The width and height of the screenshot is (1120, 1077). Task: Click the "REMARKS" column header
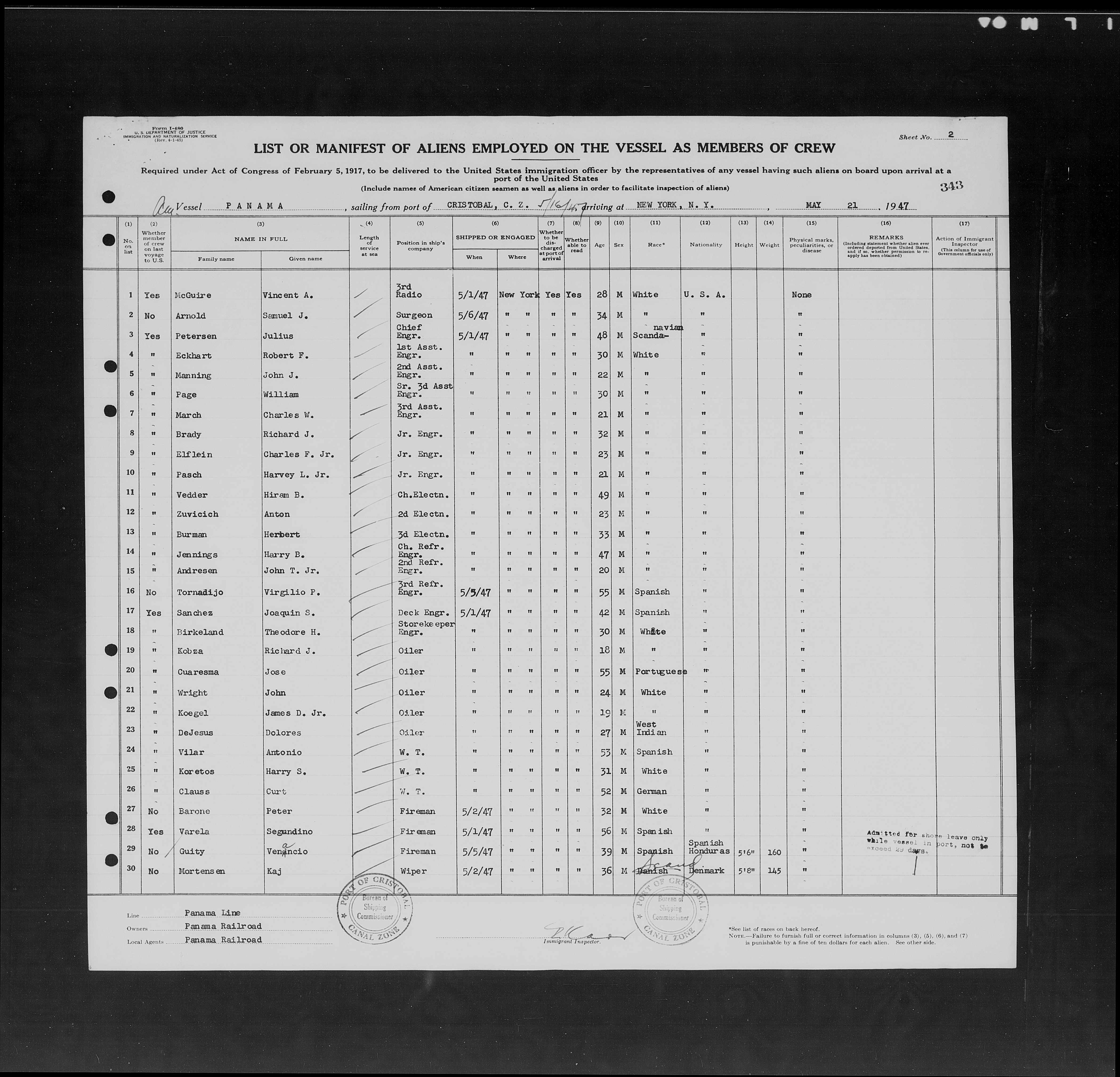click(886, 237)
